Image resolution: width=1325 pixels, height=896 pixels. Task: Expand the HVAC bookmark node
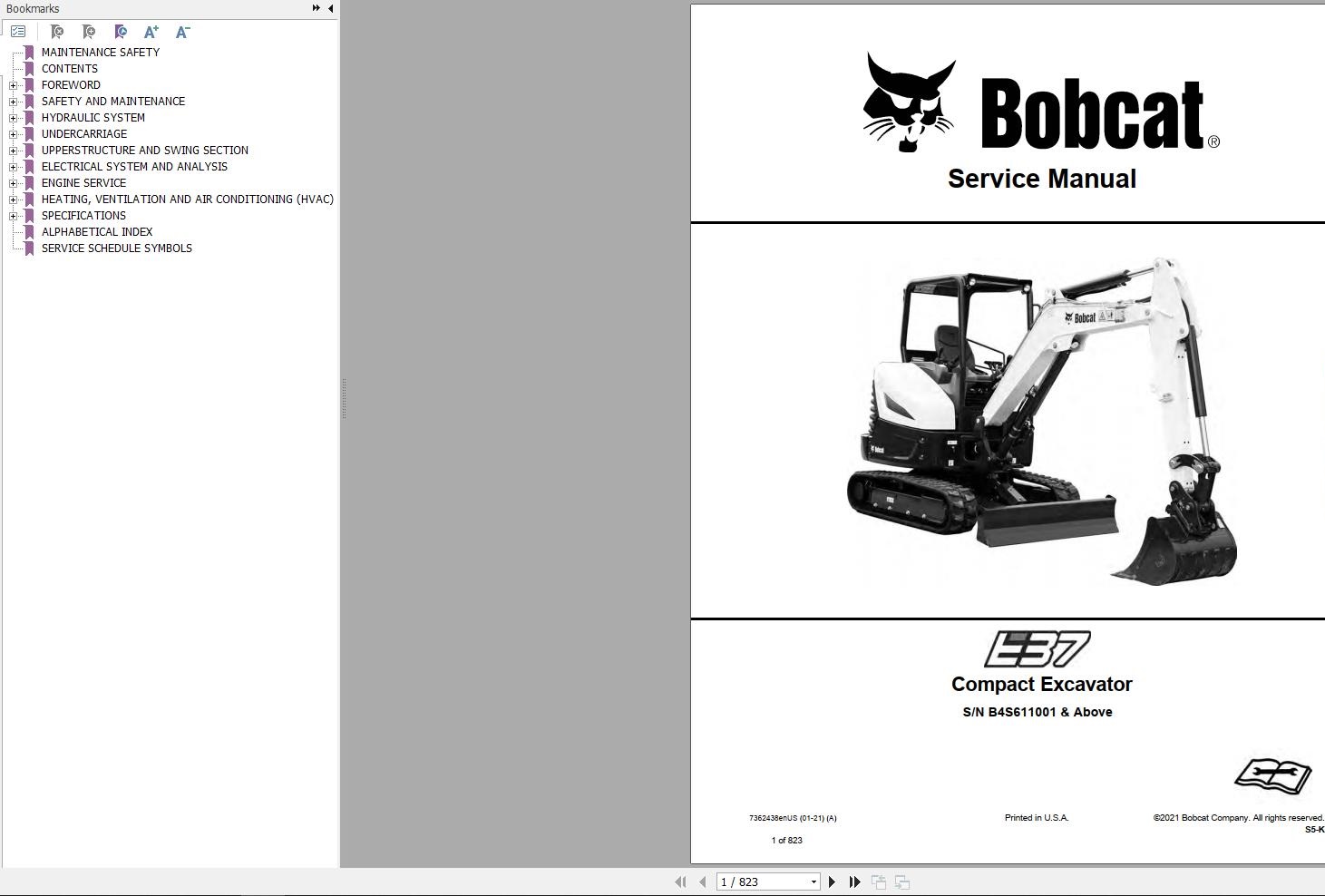(x=14, y=200)
